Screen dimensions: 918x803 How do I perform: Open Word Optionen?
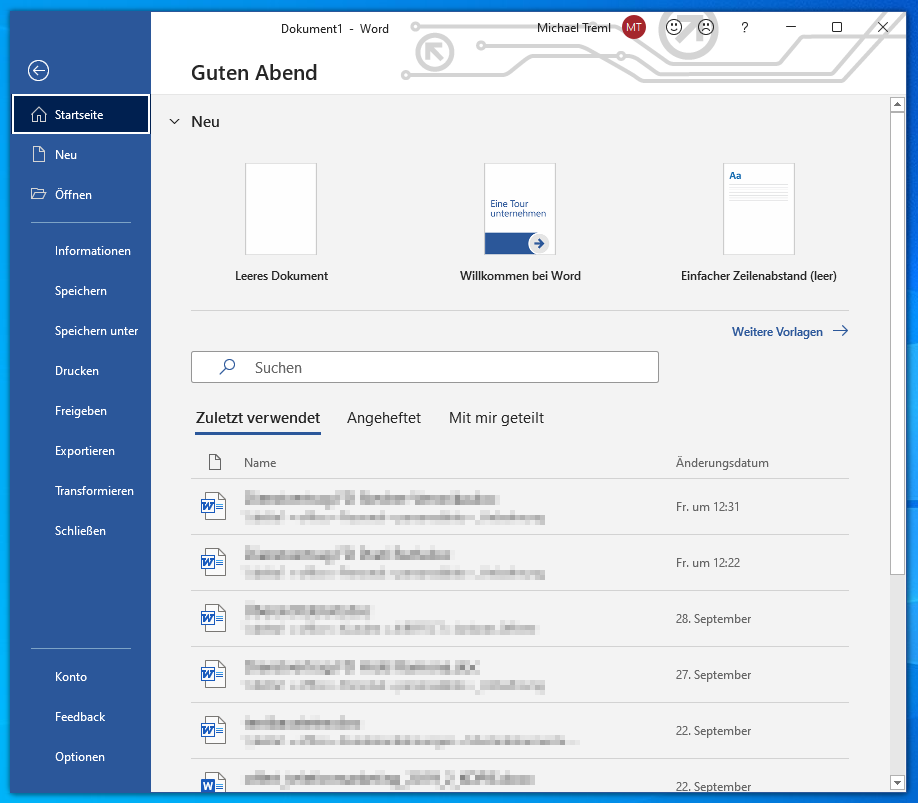(x=81, y=757)
